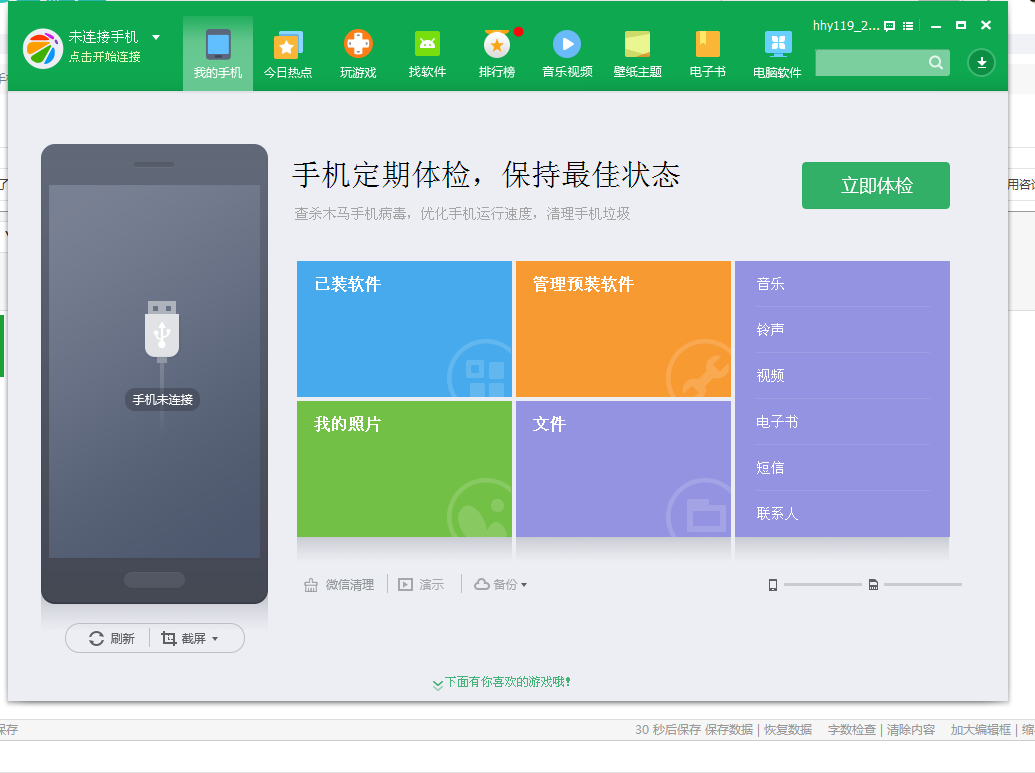Switch to the 今日热点 tab
1035x773 pixels.
288,53
